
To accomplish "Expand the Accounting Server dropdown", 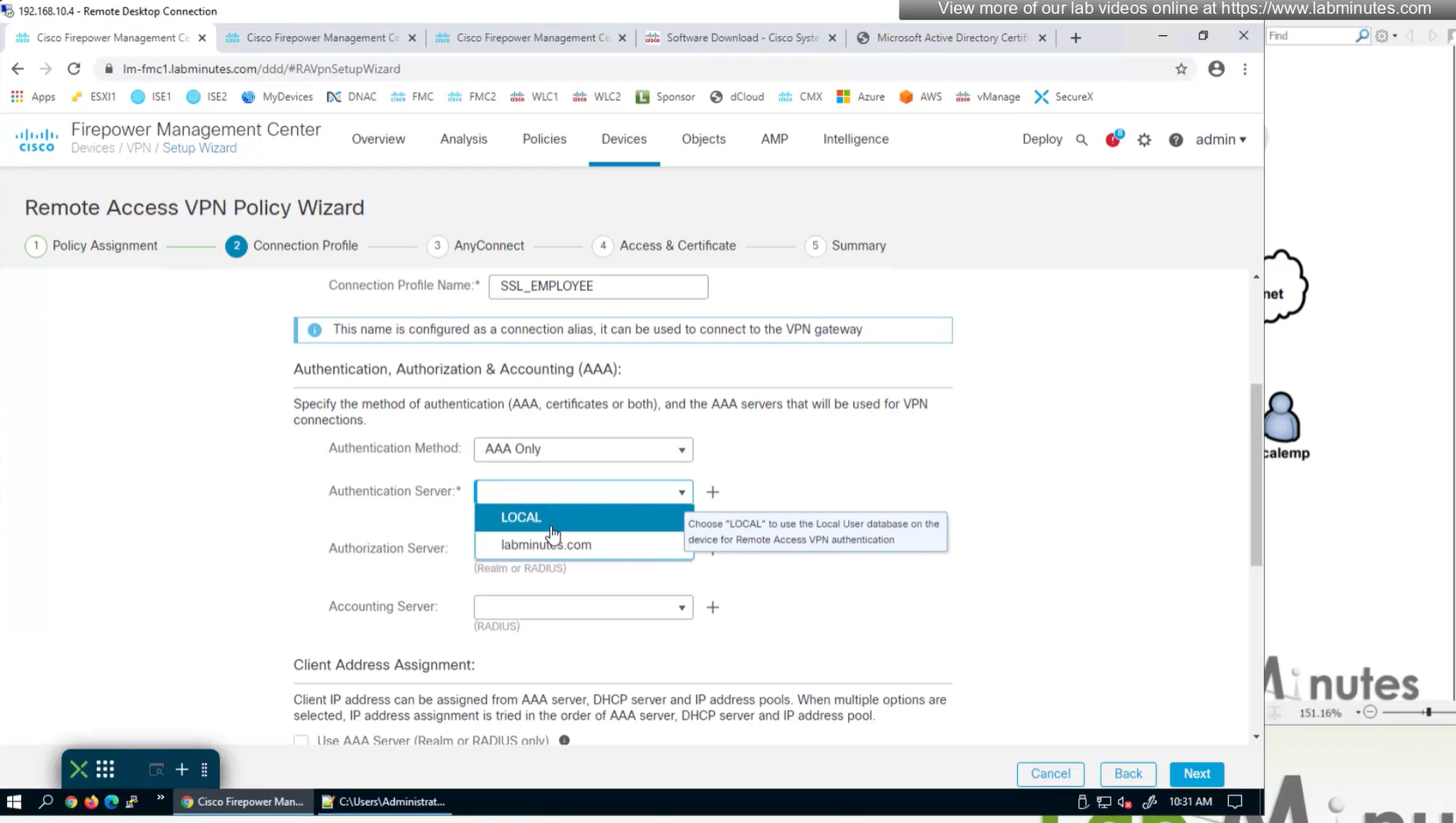I will (x=583, y=607).
